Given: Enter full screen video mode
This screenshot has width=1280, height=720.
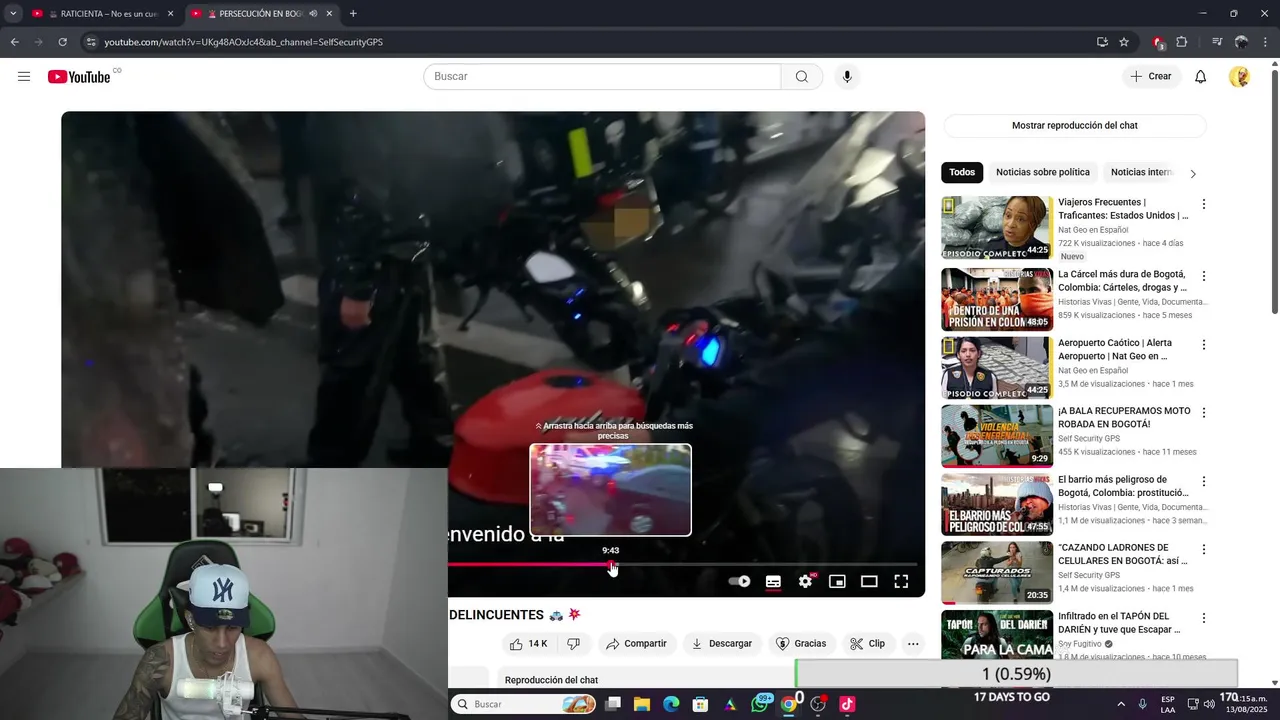Looking at the screenshot, I should tap(901, 581).
